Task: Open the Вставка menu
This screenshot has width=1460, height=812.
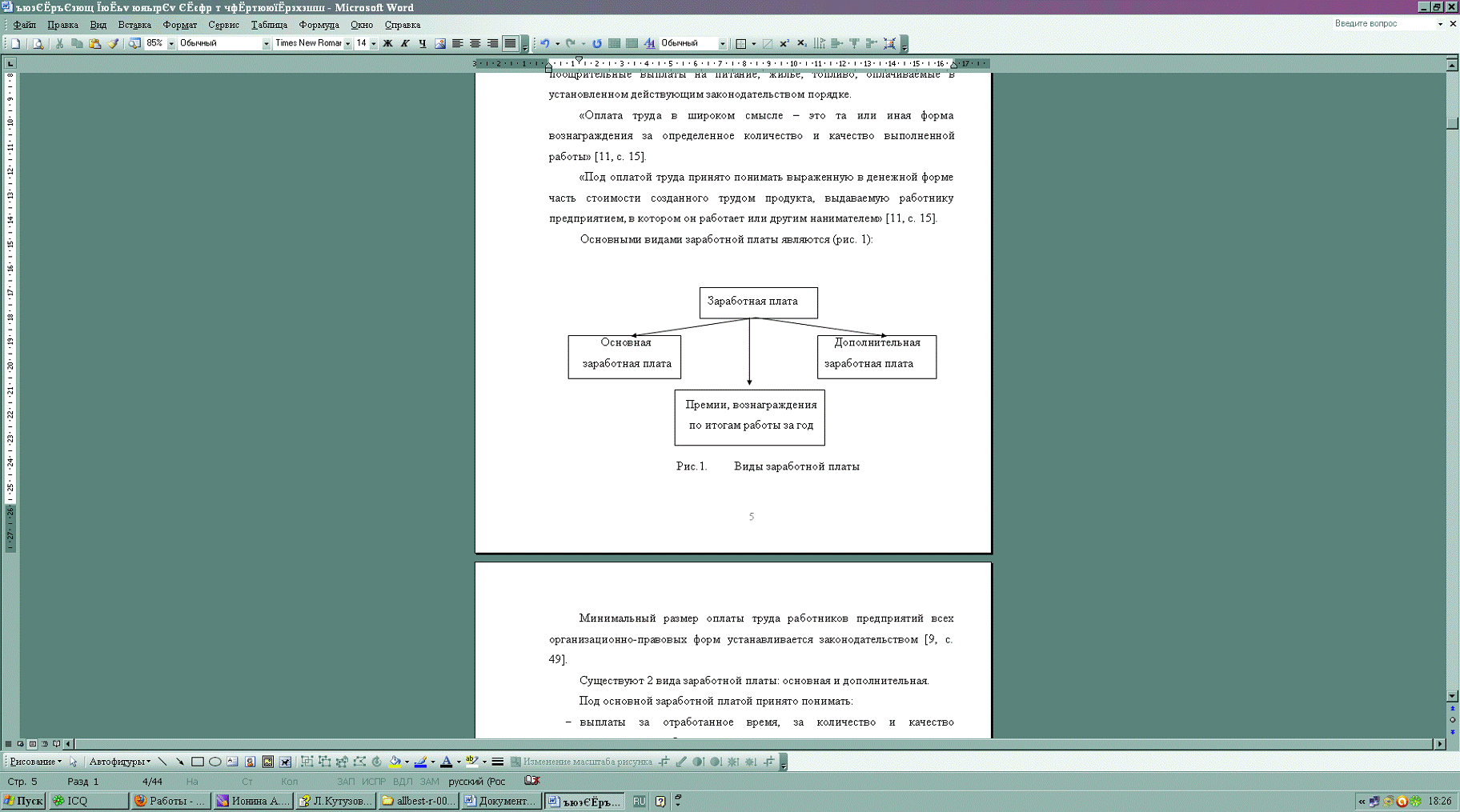Action: coord(134,25)
